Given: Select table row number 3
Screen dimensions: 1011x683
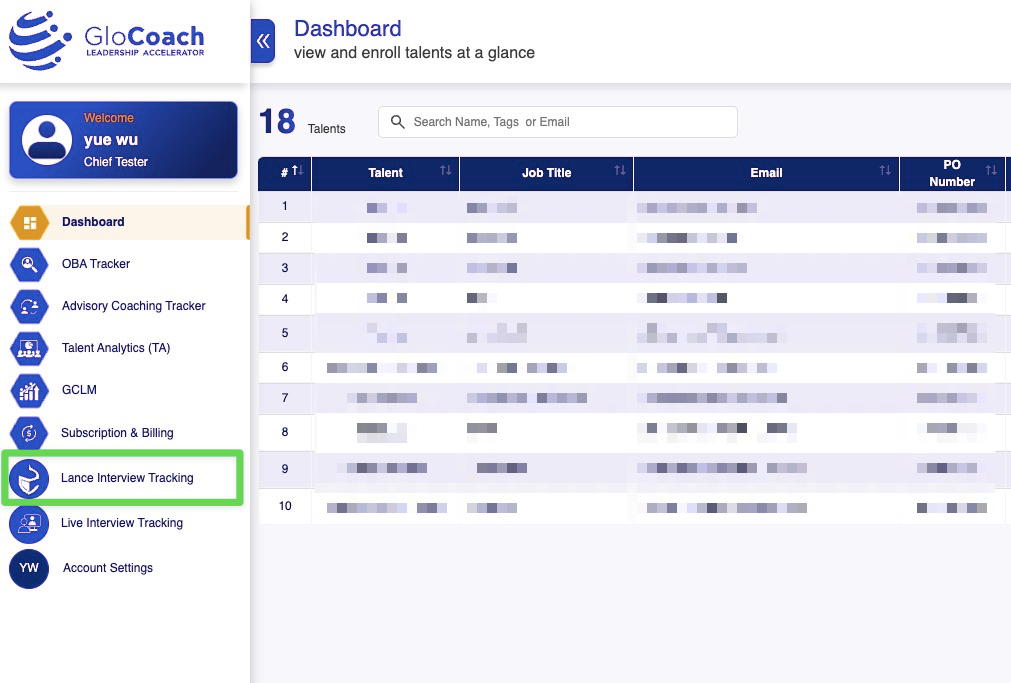Looking at the screenshot, I should pos(634,268).
